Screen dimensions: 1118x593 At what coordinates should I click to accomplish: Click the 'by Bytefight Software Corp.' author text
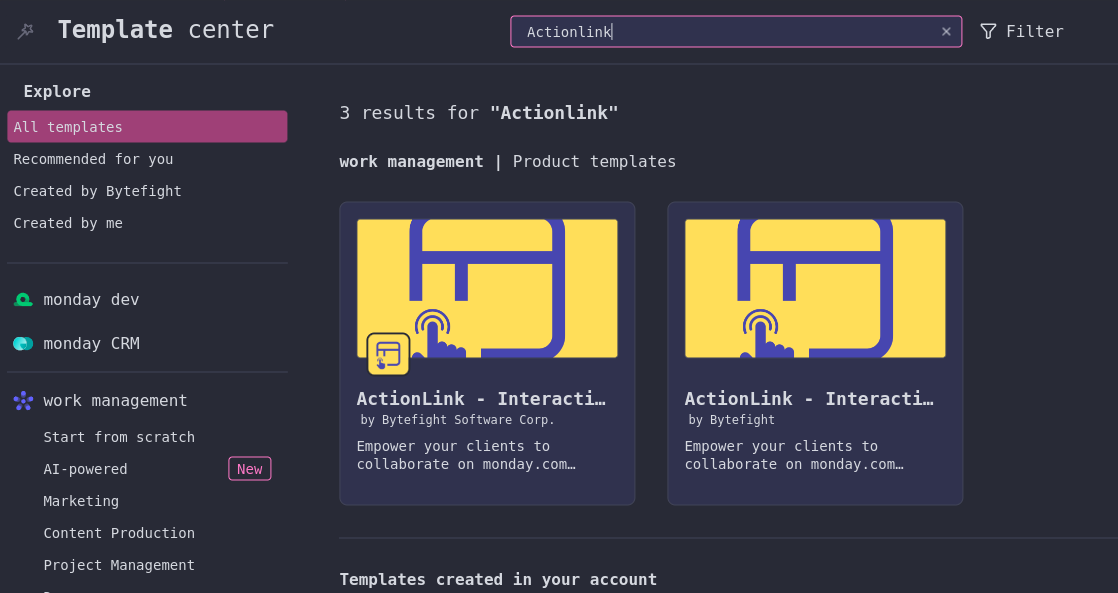click(x=458, y=420)
